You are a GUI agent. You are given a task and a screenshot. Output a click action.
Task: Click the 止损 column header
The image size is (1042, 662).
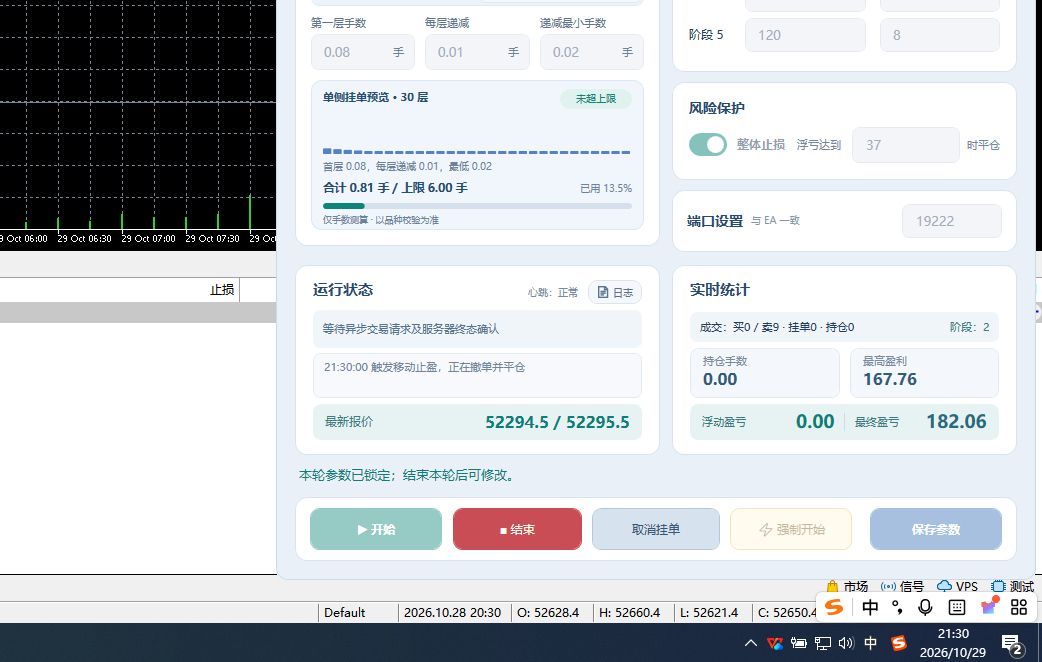(x=222, y=290)
